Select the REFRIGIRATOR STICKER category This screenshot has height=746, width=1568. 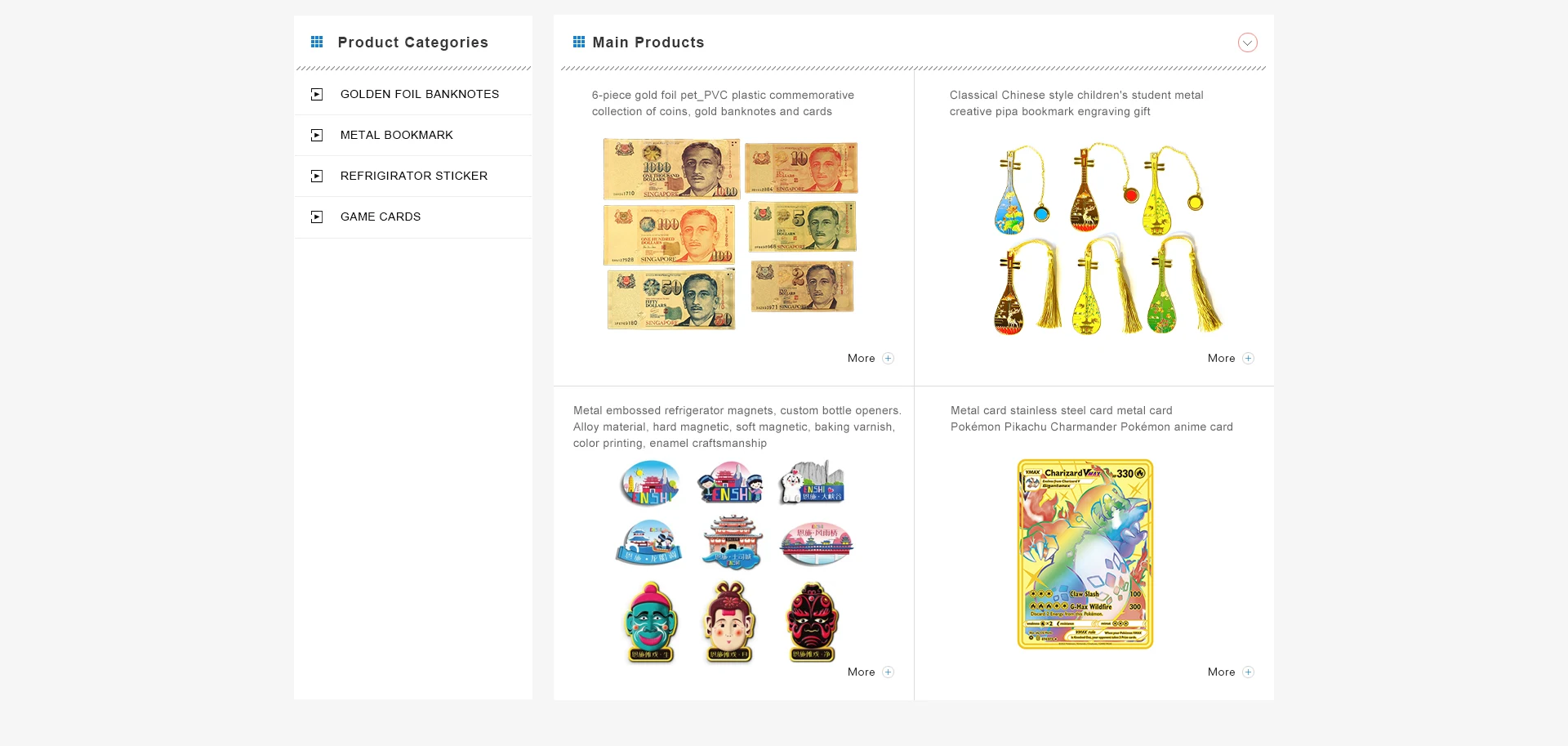point(414,176)
